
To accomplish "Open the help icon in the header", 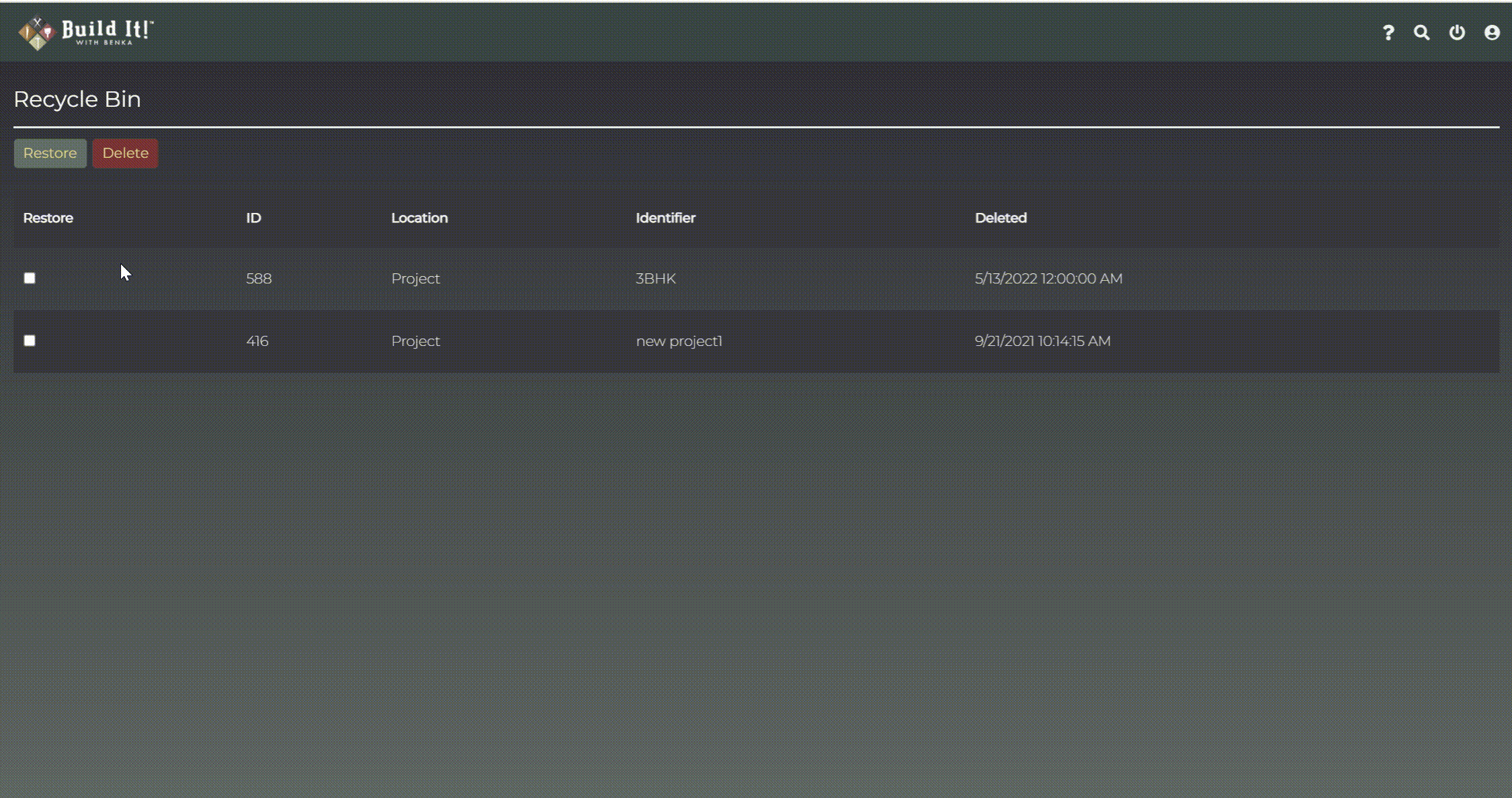I will click(1388, 32).
